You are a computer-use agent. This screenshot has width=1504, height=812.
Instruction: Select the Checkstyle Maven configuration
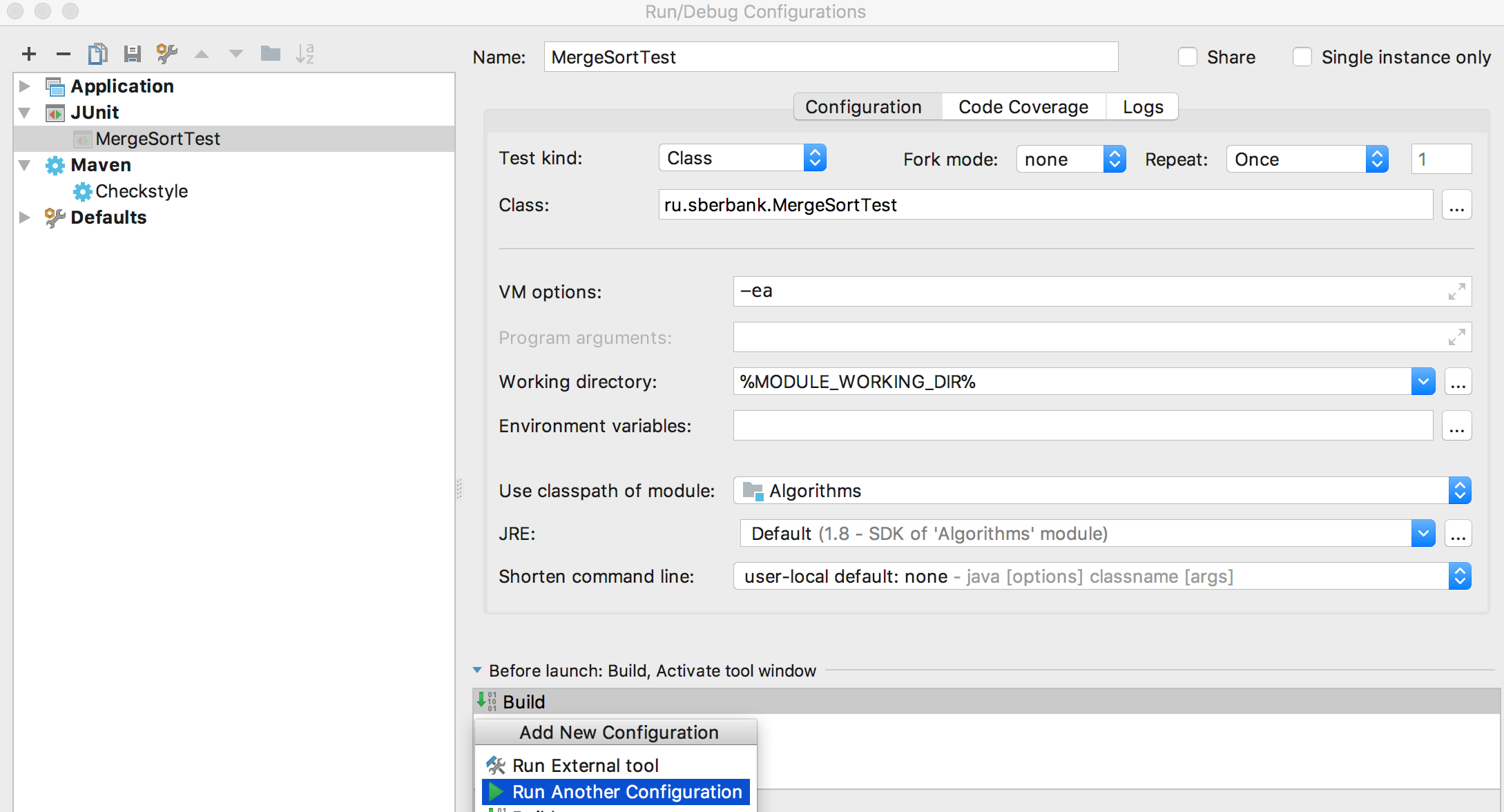coord(142,191)
